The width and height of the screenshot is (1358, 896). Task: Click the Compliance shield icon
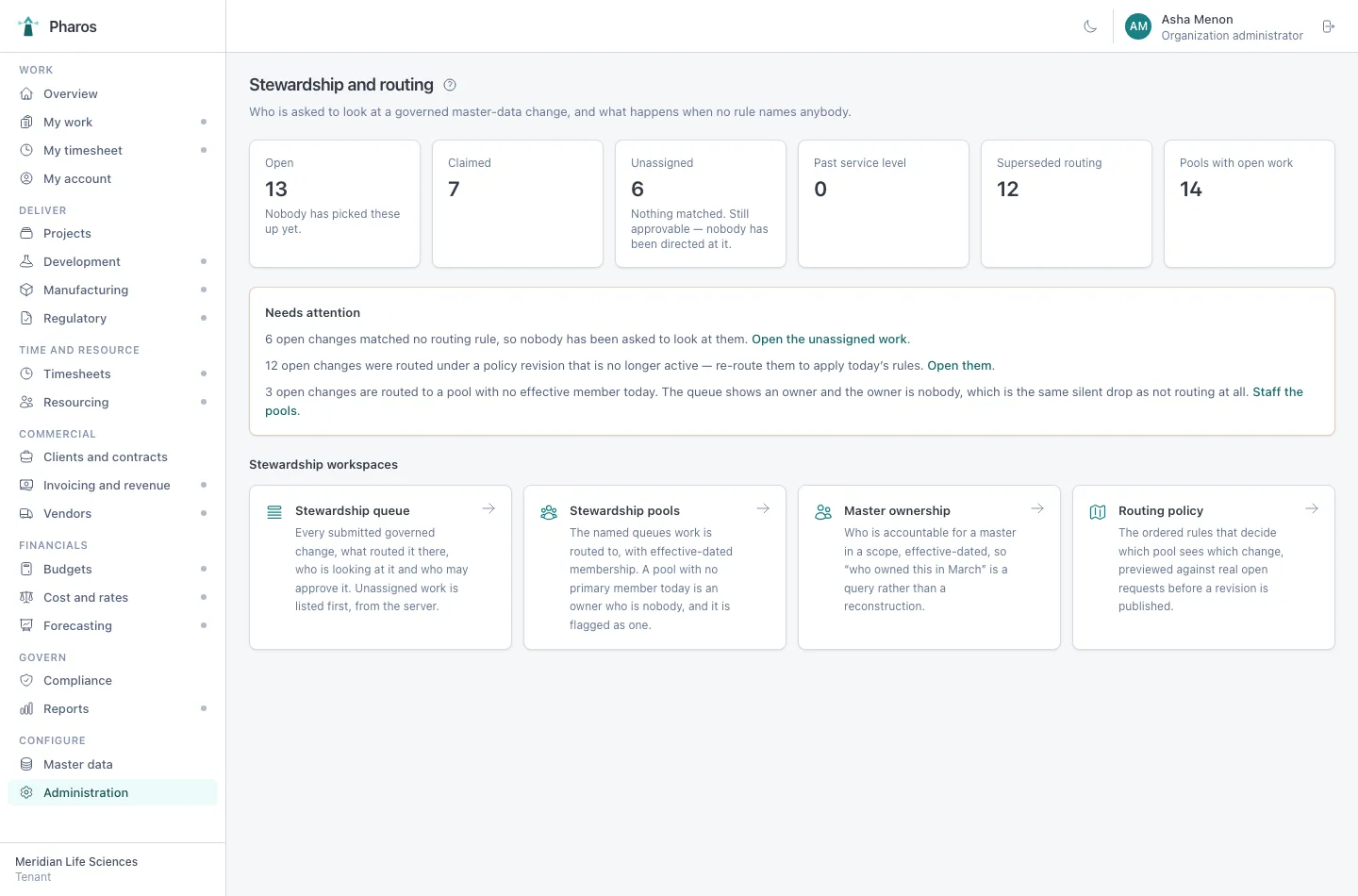pyautogui.click(x=26, y=680)
